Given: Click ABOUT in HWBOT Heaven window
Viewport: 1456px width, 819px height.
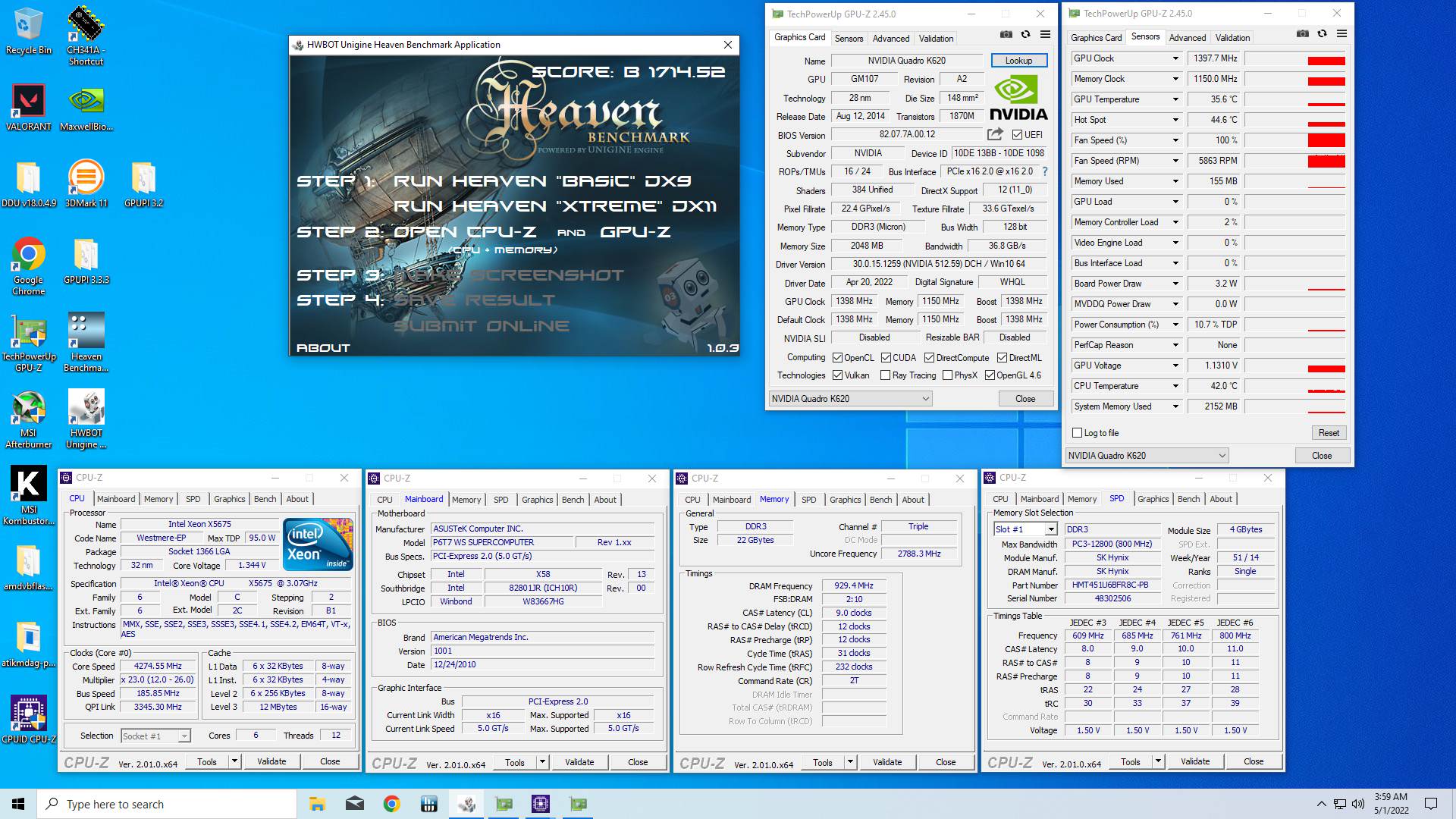Looking at the screenshot, I should [323, 348].
